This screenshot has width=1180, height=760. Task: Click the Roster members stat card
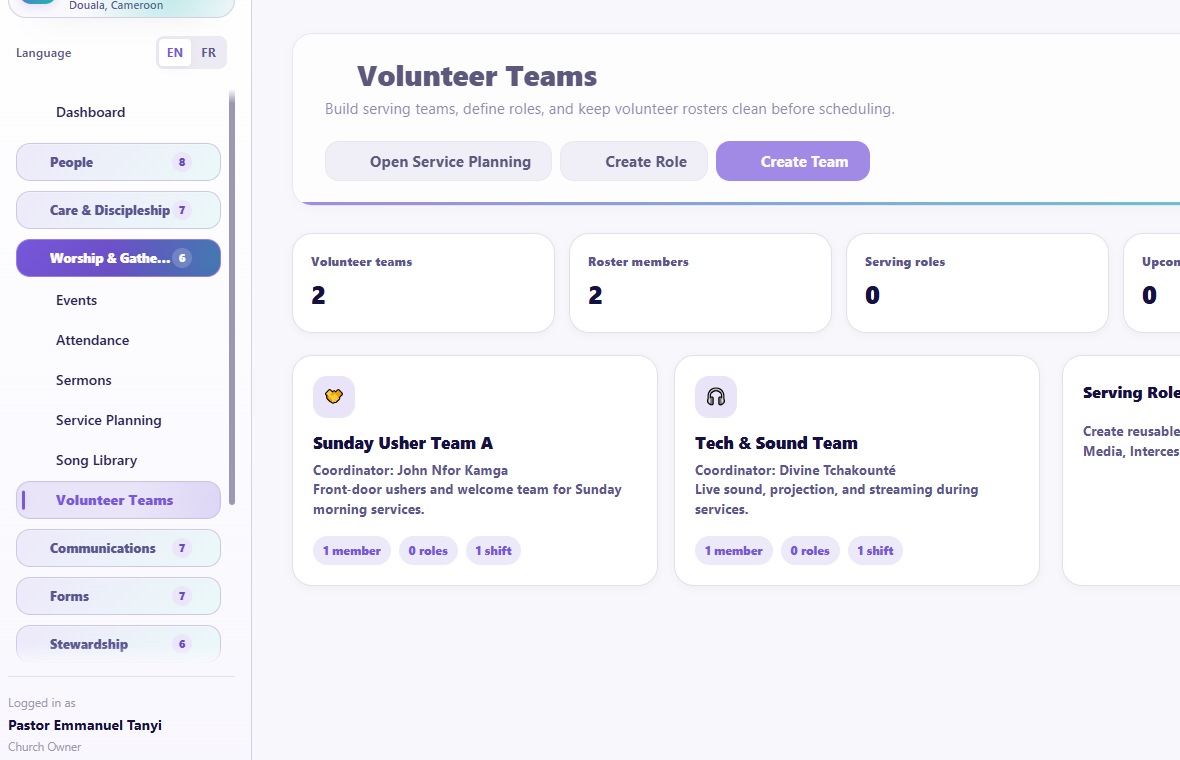coord(701,283)
